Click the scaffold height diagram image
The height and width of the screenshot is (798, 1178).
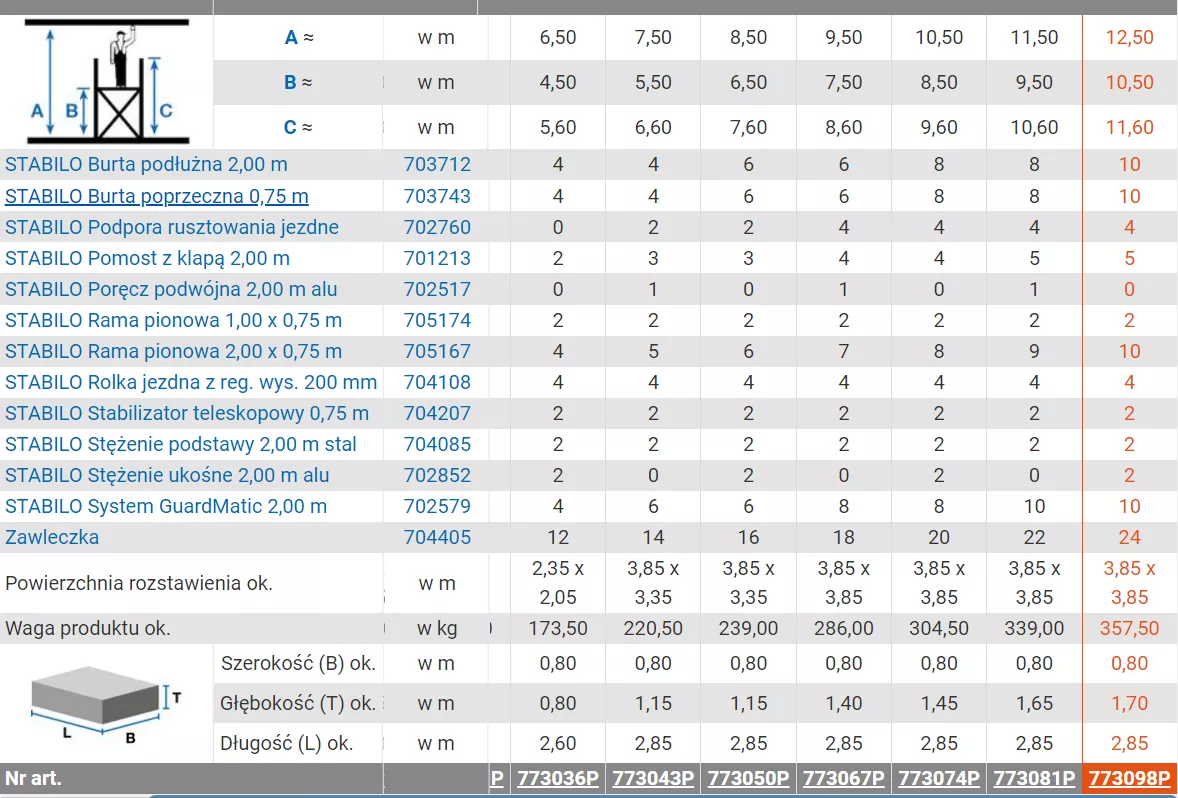[x=106, y=81]
